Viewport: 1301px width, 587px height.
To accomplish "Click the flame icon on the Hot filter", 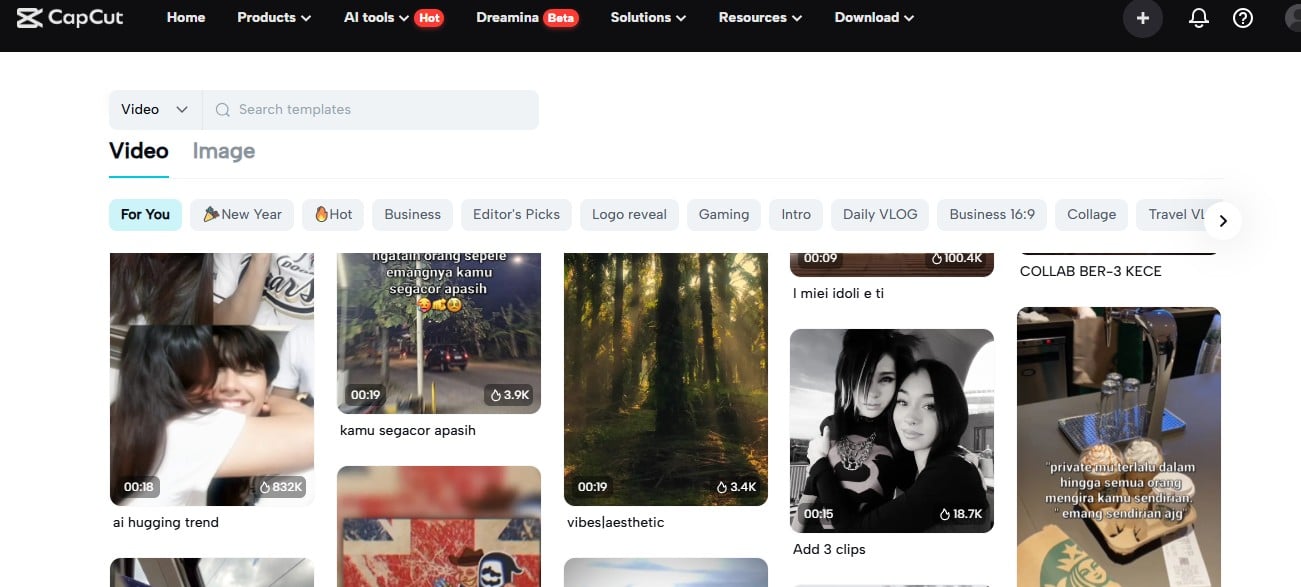I will pyautogui.click(x=322, y=214).
